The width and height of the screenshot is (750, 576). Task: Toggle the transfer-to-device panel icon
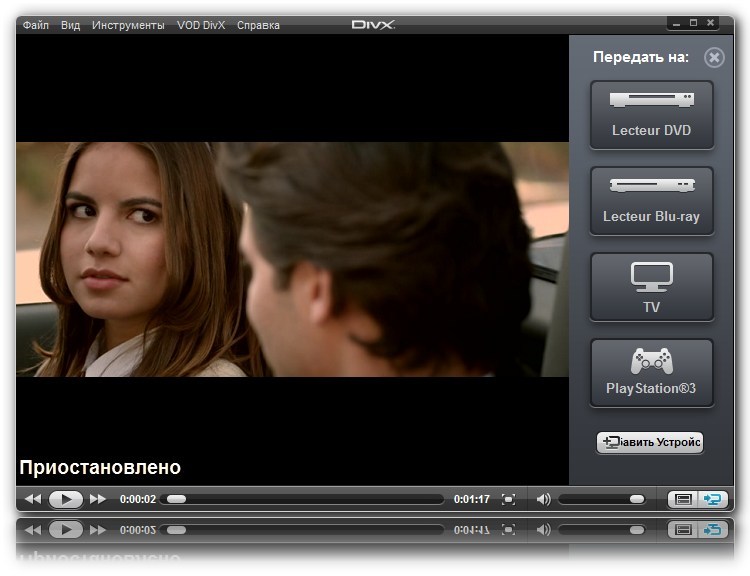713,499
